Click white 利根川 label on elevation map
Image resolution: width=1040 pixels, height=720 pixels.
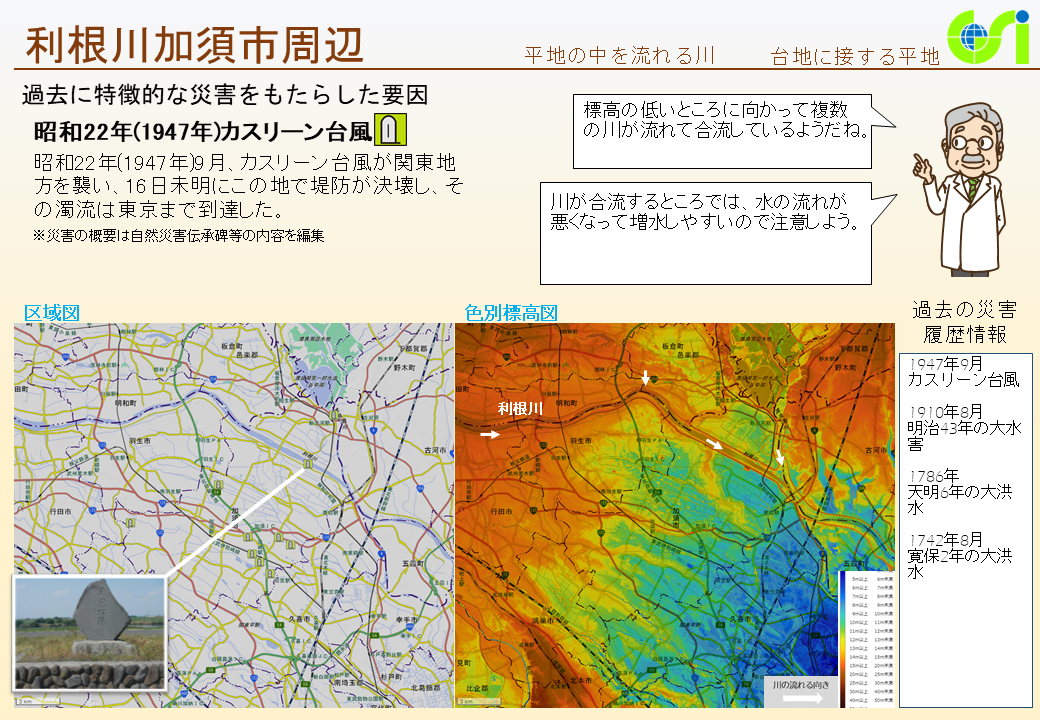click(520, 408)
